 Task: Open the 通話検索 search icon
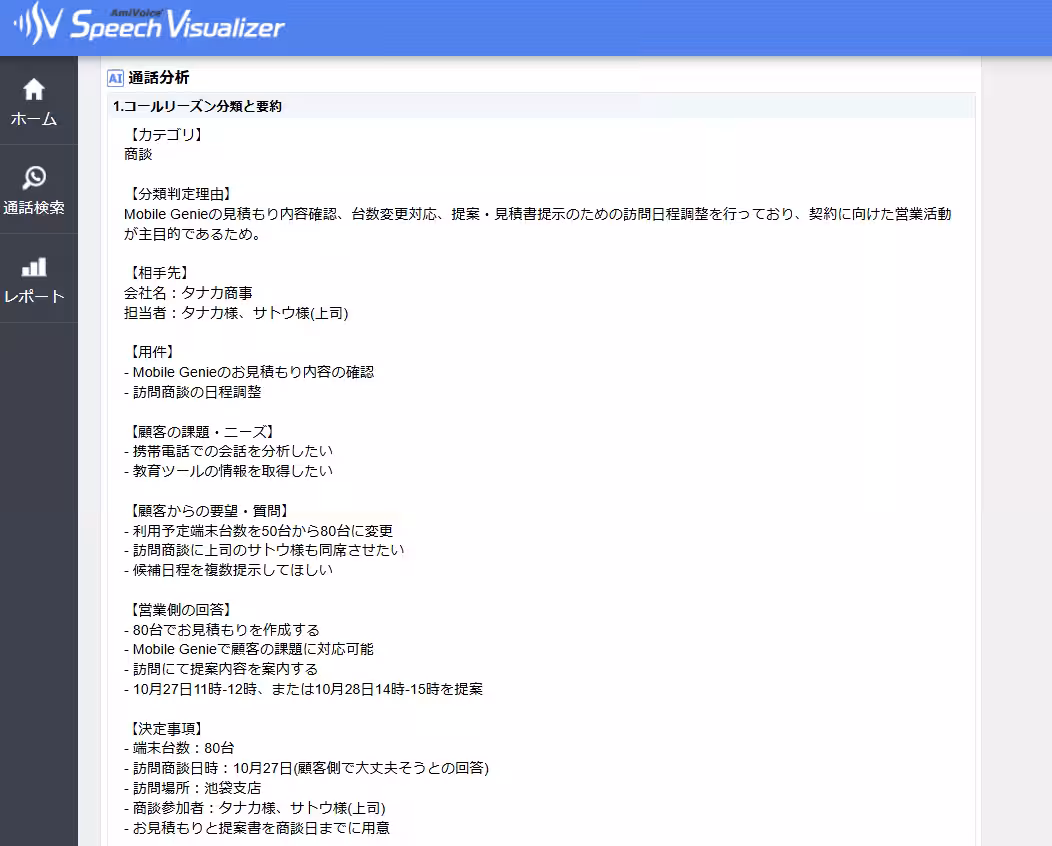[x=34, y=178]
